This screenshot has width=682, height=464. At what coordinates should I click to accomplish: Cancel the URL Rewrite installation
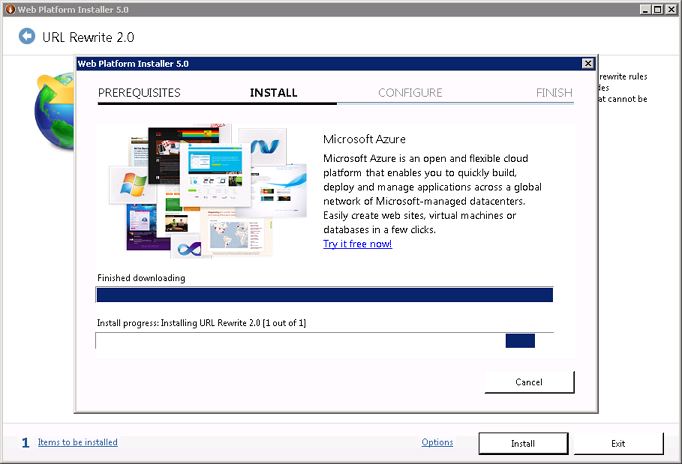[529, 382]
